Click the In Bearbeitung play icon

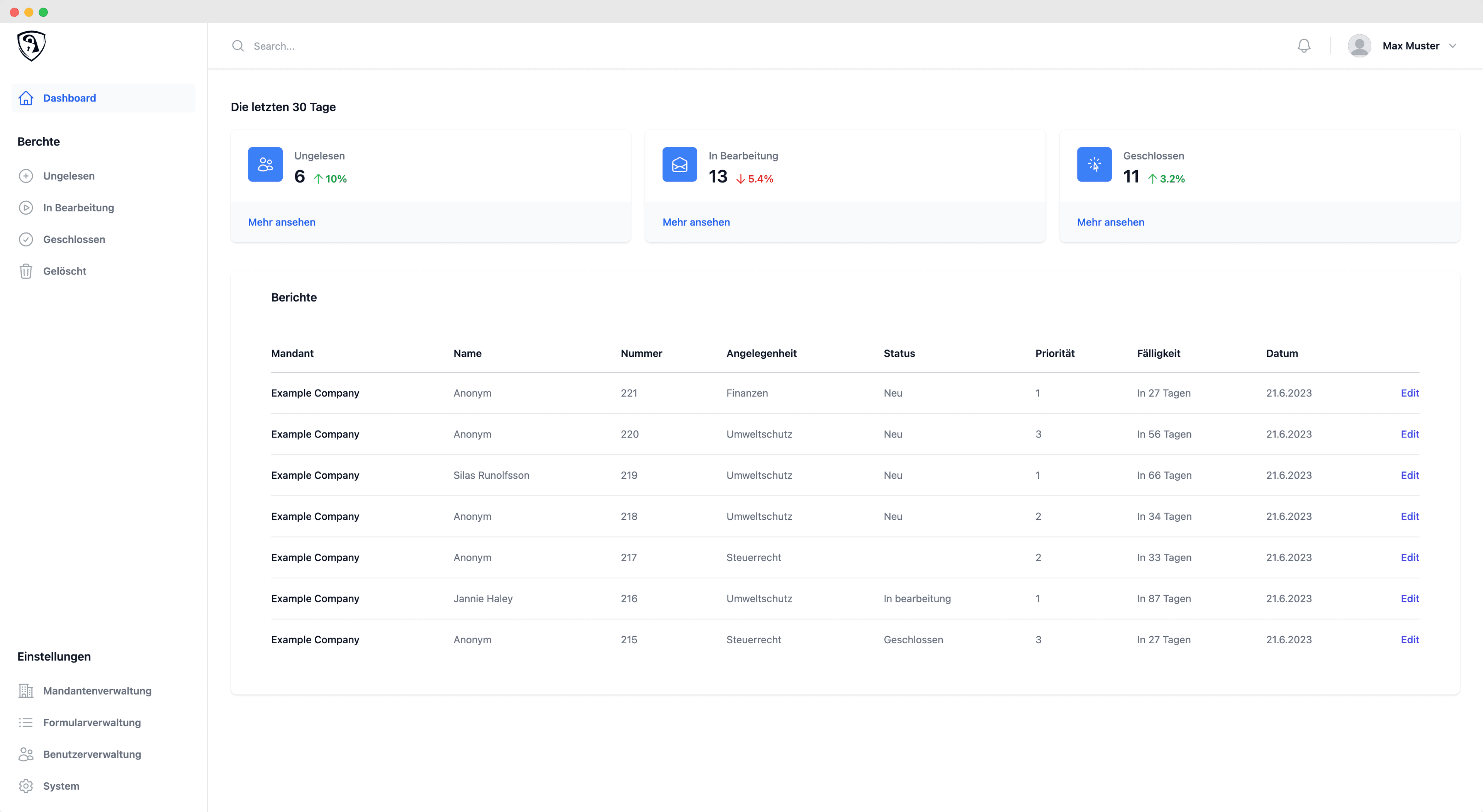26,208
